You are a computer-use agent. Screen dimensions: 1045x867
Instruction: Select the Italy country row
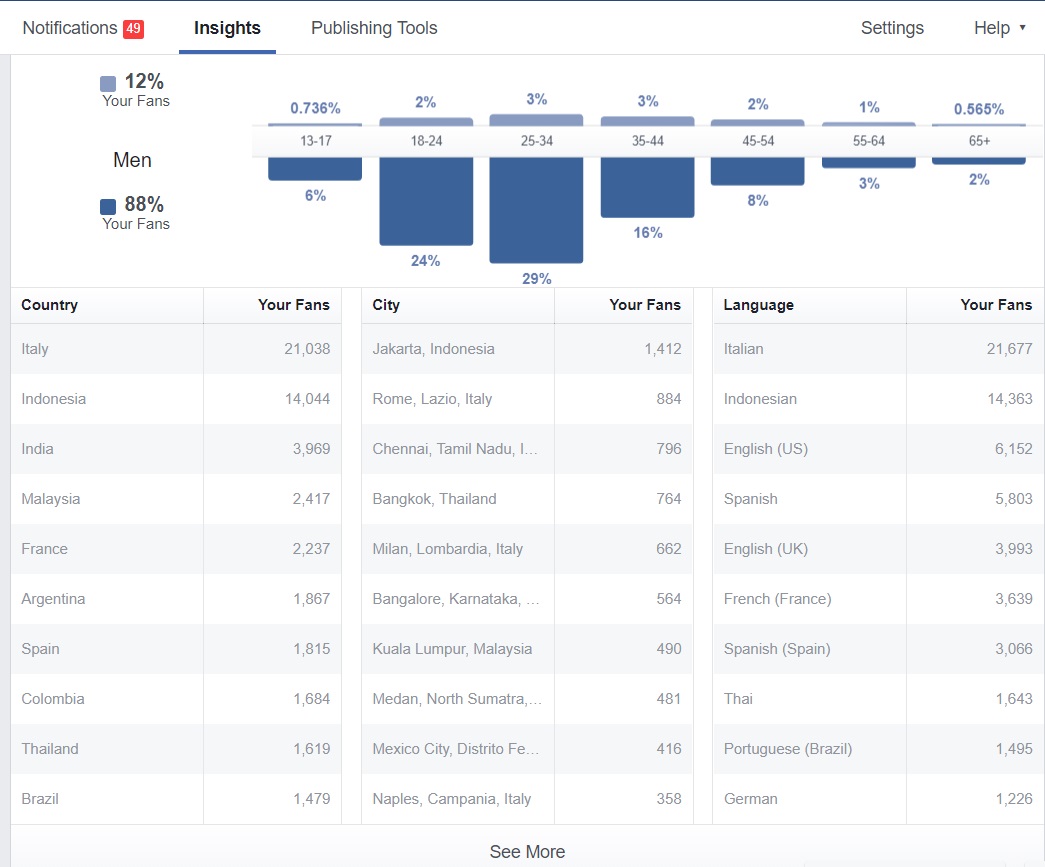coord(175,349)
